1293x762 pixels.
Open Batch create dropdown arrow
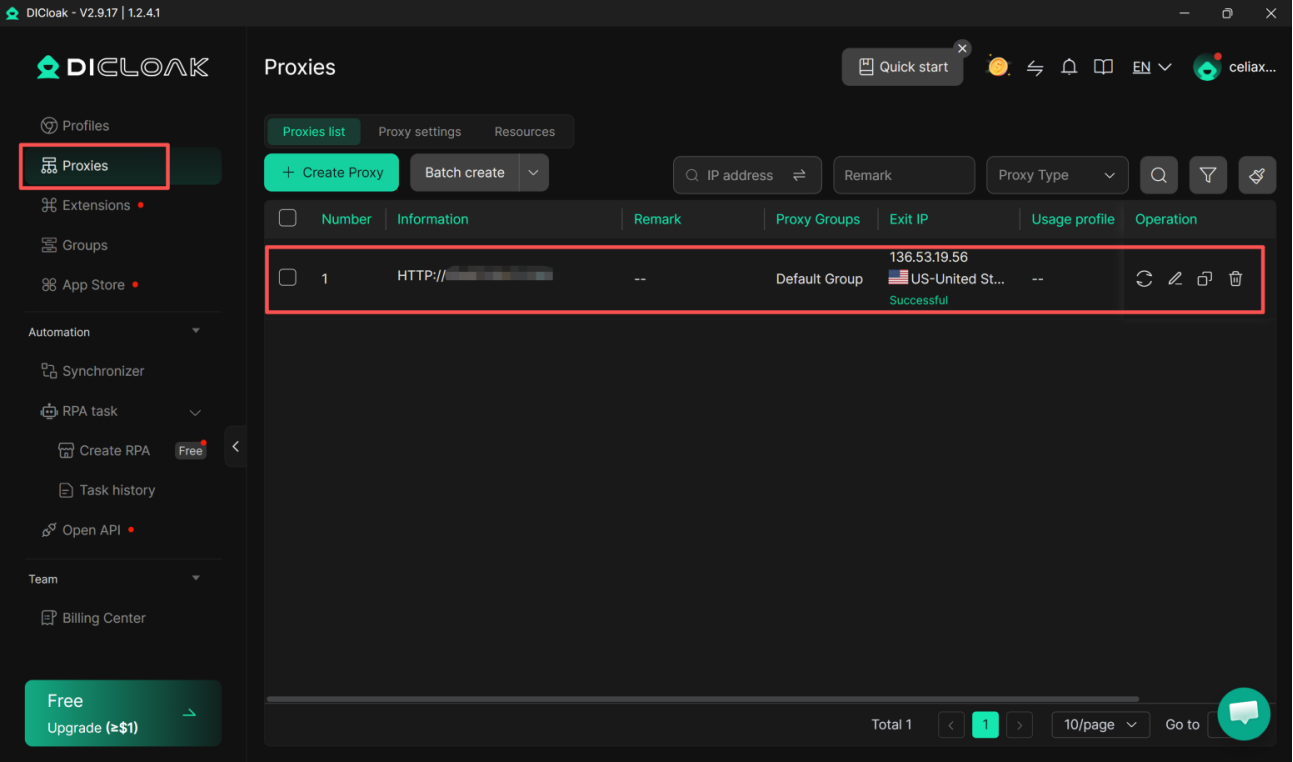pyautogui.click(x=534, y=172)
